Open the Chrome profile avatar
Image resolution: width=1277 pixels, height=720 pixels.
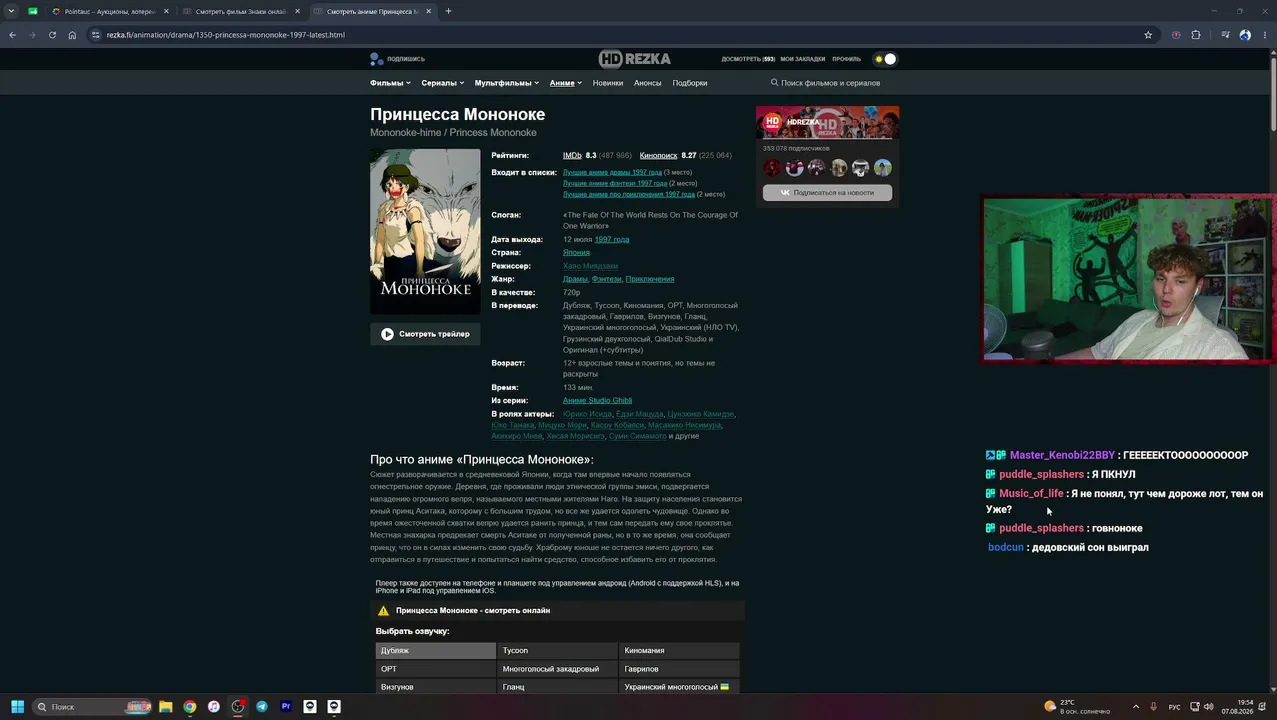[1245, 35]
